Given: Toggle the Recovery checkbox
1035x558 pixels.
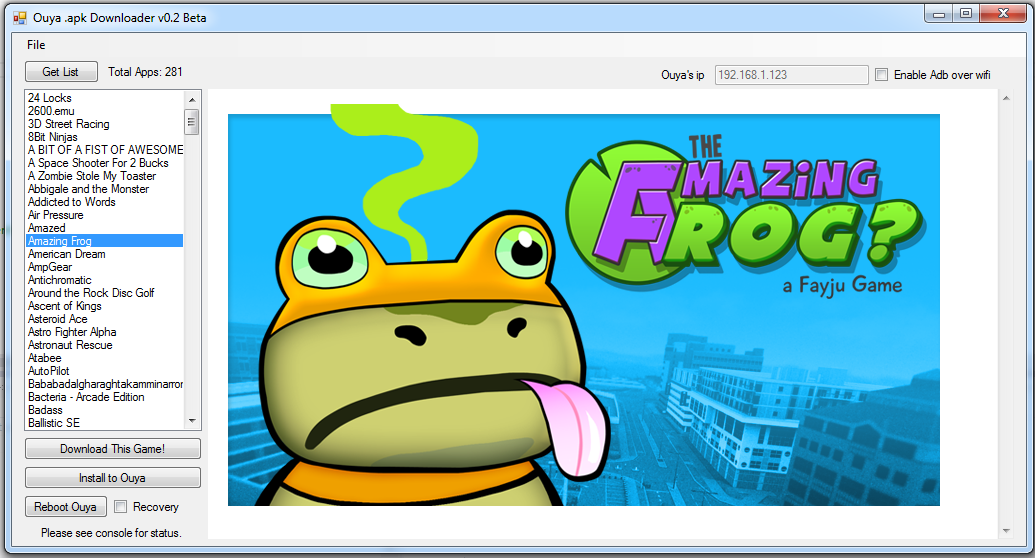Looking at the screenshot, I should point(120,506).
